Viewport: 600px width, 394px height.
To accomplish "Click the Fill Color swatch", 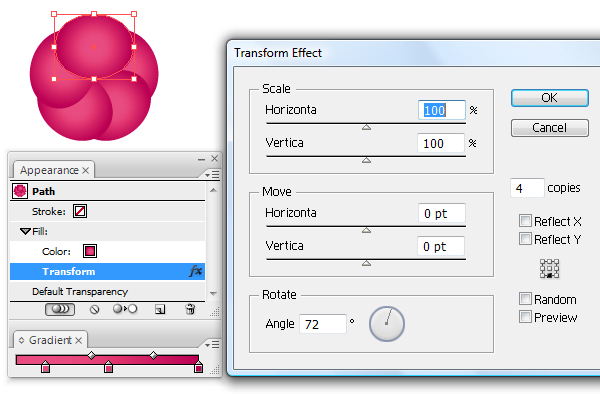I will [90, 251].
